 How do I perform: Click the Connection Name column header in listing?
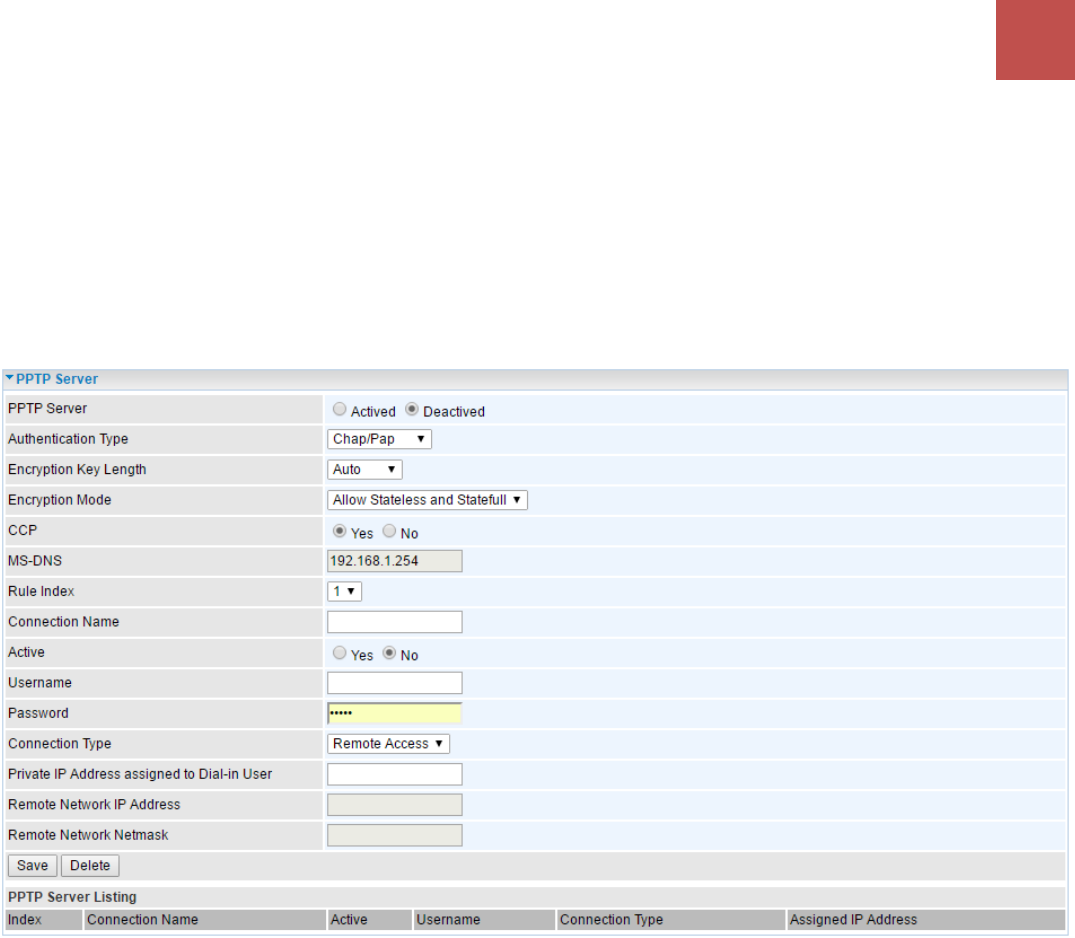pyautogui.click(x=205, y=920)
